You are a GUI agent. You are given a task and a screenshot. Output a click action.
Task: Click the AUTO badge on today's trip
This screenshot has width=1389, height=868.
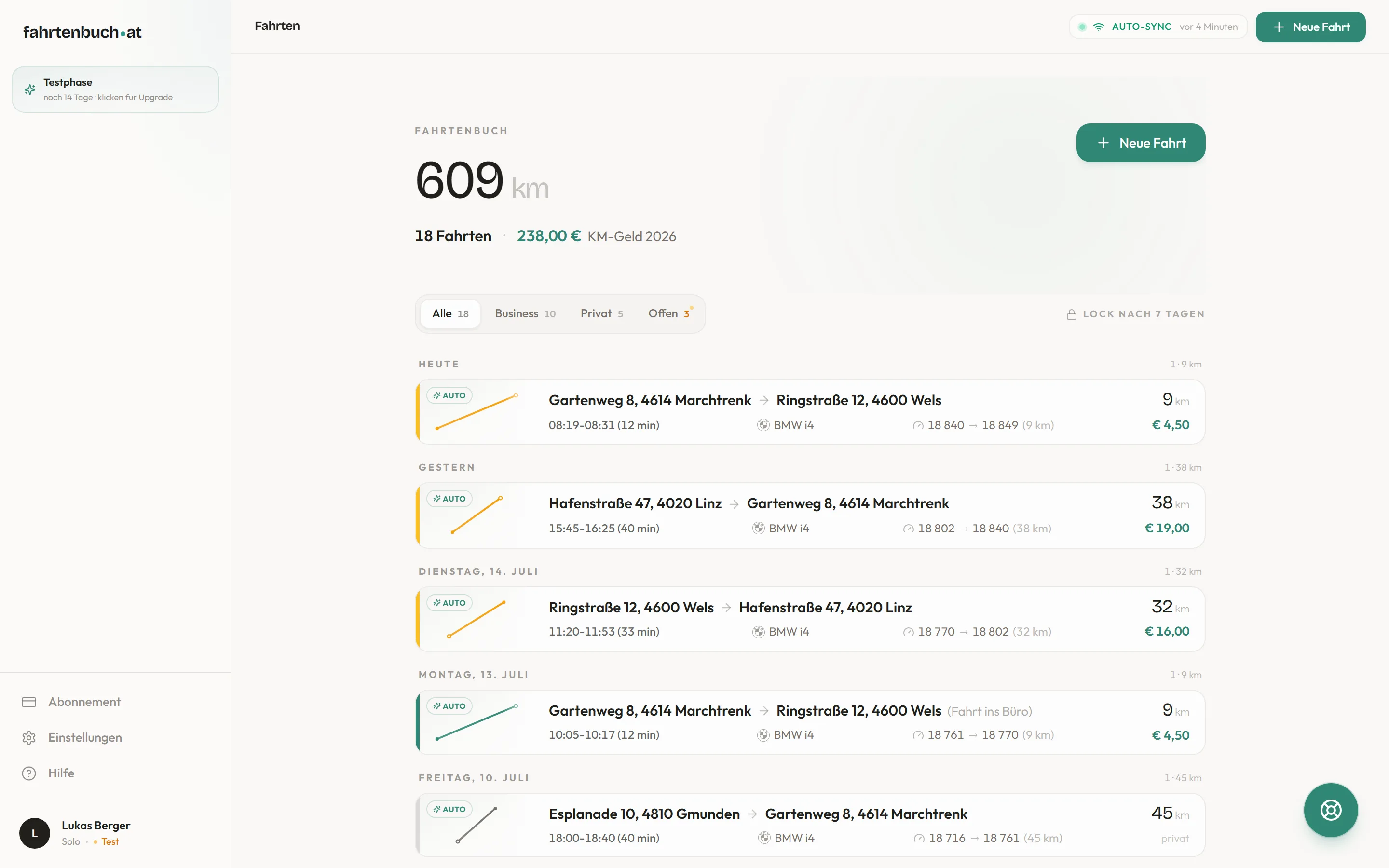point(449,395)
